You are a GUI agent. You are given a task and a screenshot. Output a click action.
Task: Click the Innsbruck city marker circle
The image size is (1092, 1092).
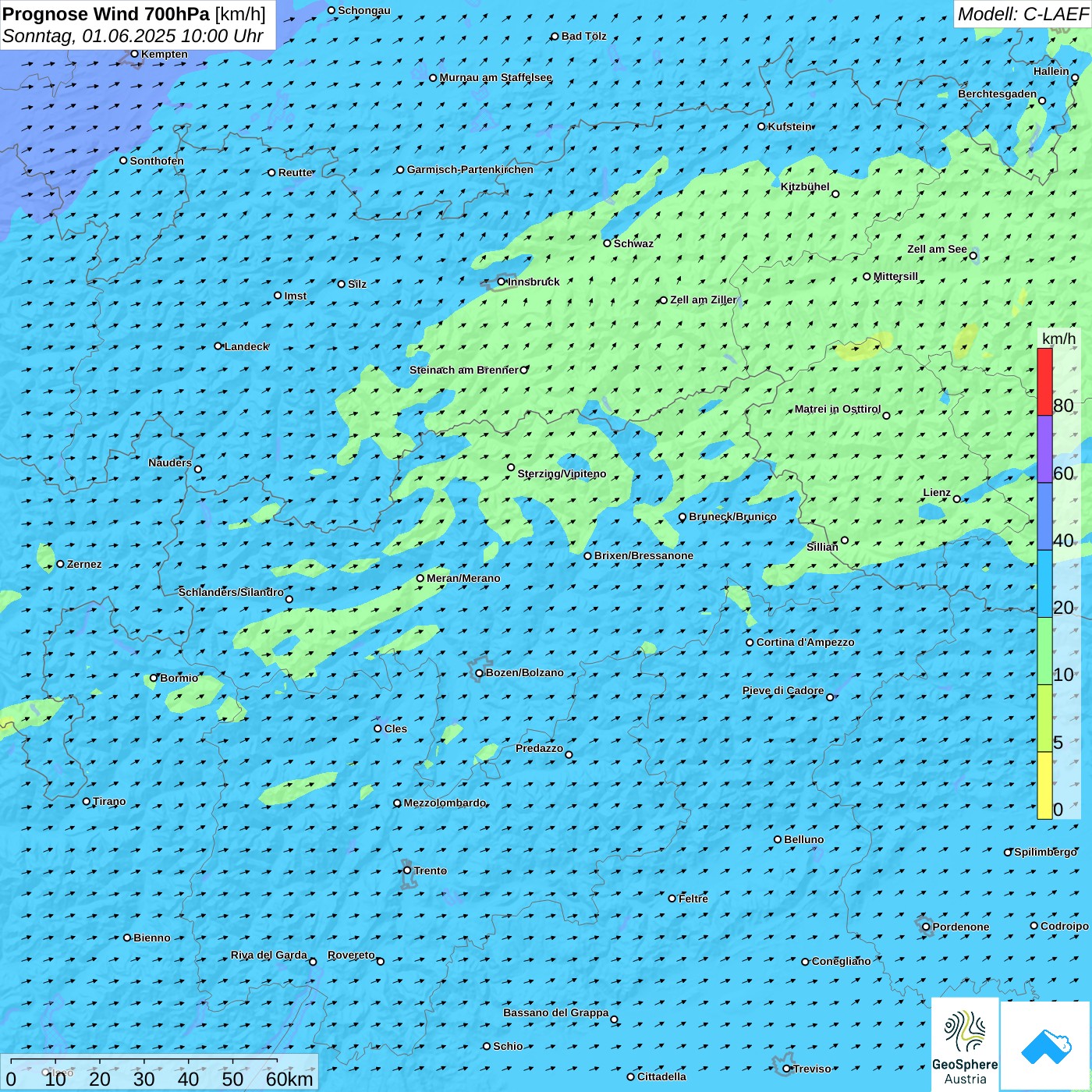(502, 282)
